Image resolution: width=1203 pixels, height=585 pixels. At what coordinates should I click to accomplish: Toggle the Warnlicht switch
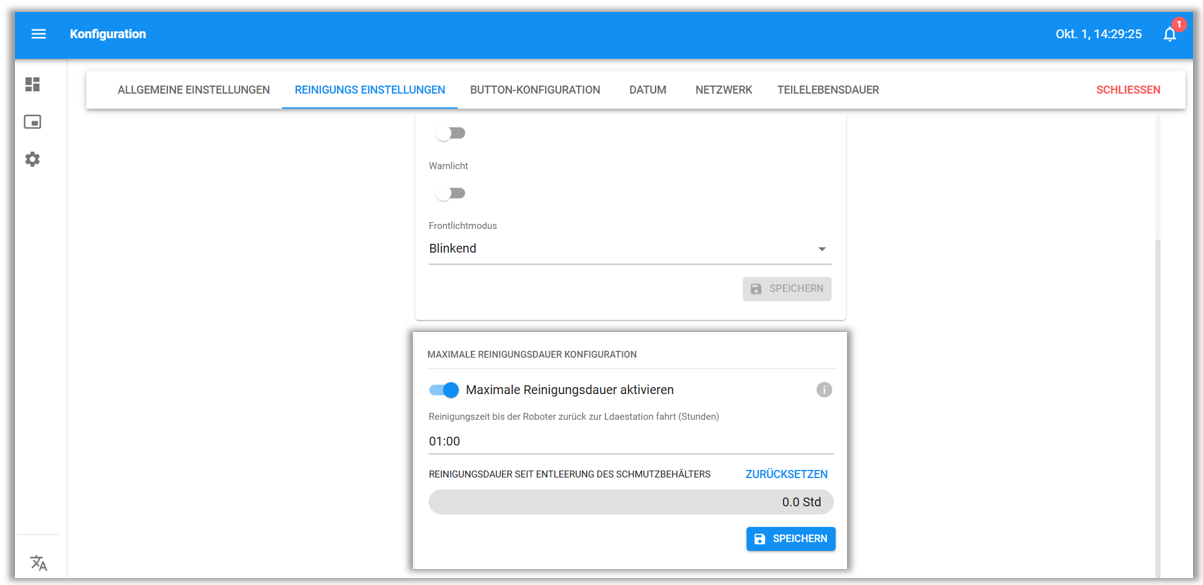point(450,193)
